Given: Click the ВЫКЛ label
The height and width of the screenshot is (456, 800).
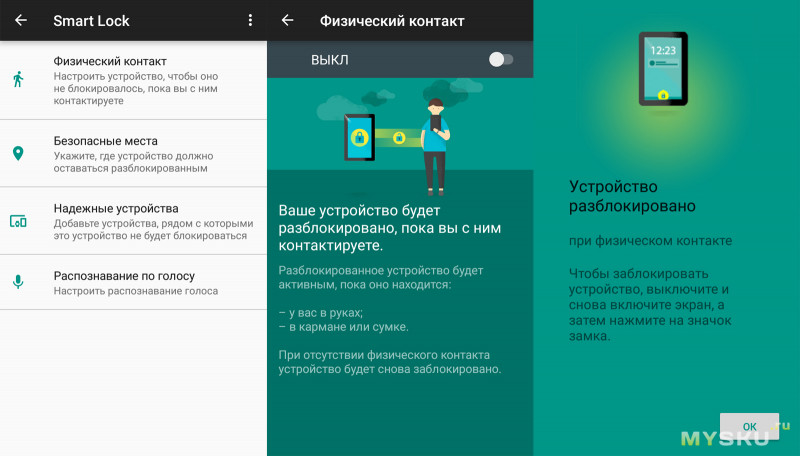Looking at the screenshot, I should pyautogui.click(x=330, y=60).
